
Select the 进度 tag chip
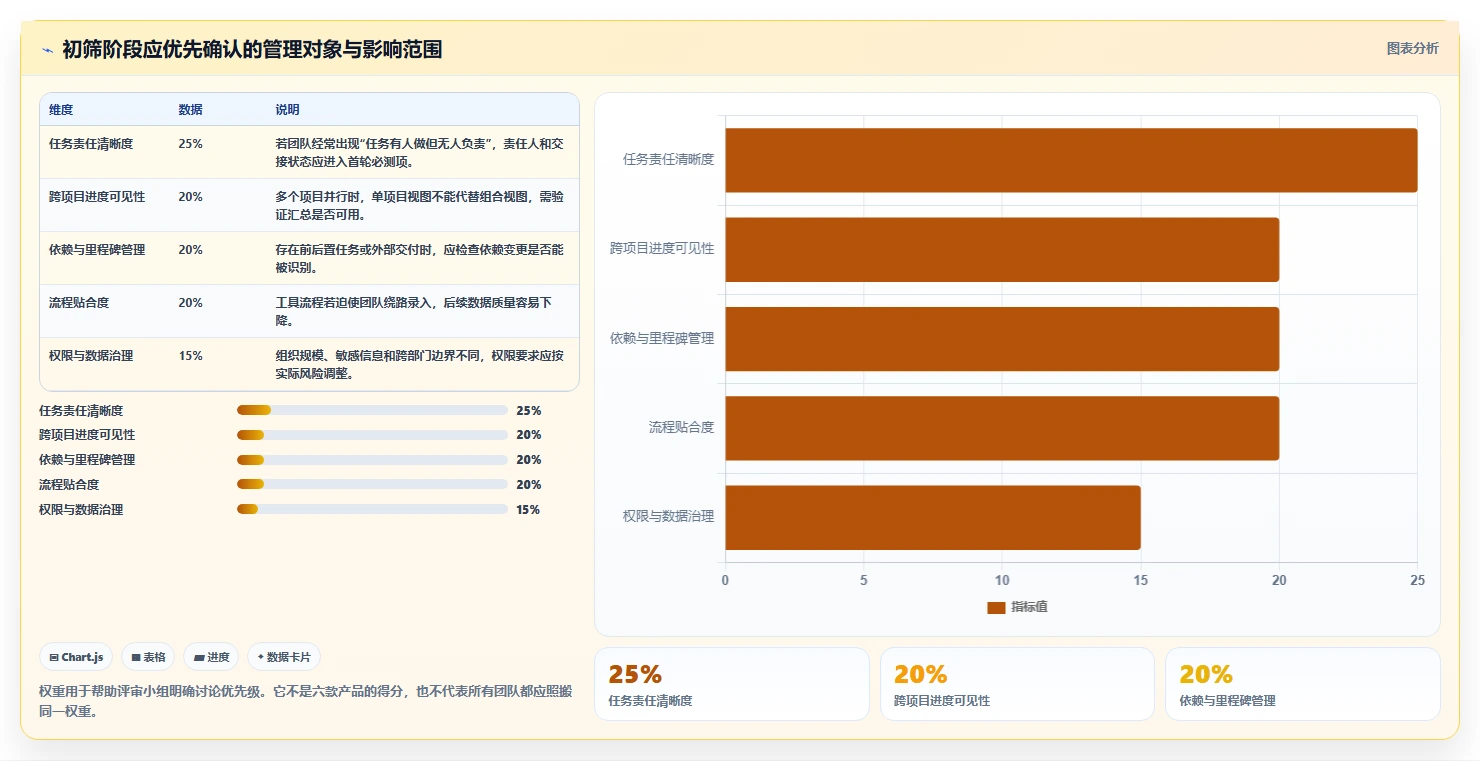(x=211, y=657)
